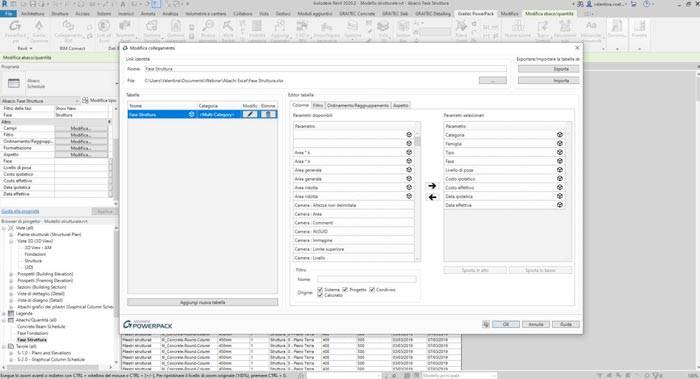Image resolution: width=700 pixels, height=379 pixels.
Task: Toggle the Condiviso origin checkbox
Action: [x=372, y=290]
